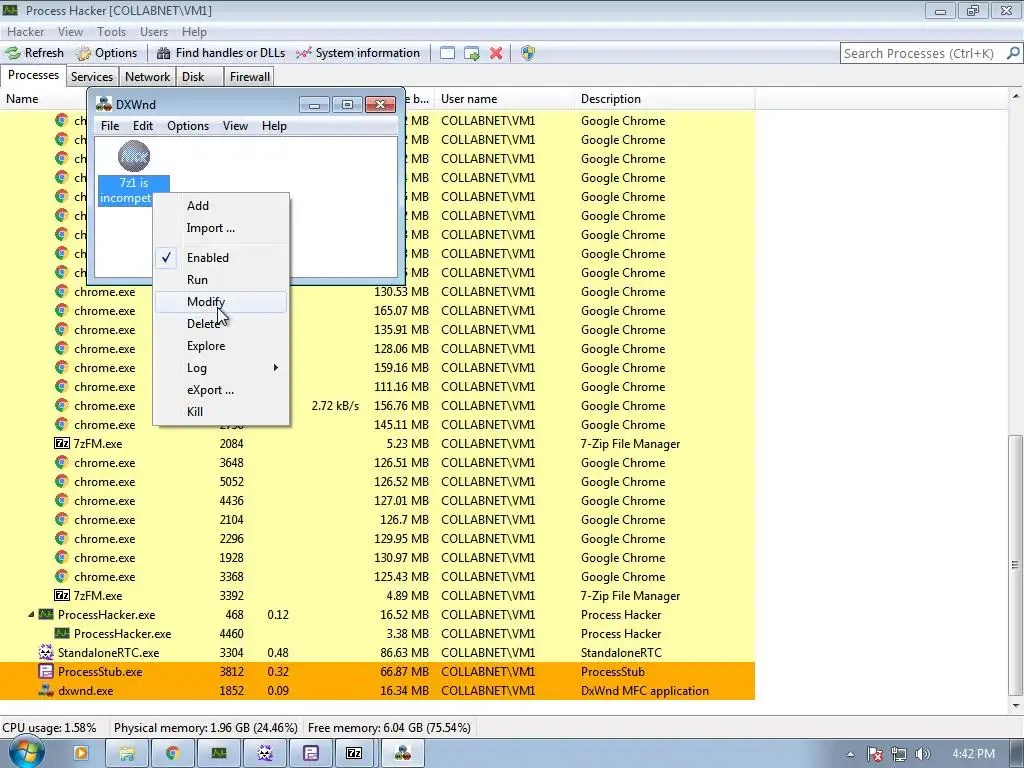The width and height of the screenshot is (1024, 768).
Task: Choose Add in the context menu
Action: tap(221, 206)
